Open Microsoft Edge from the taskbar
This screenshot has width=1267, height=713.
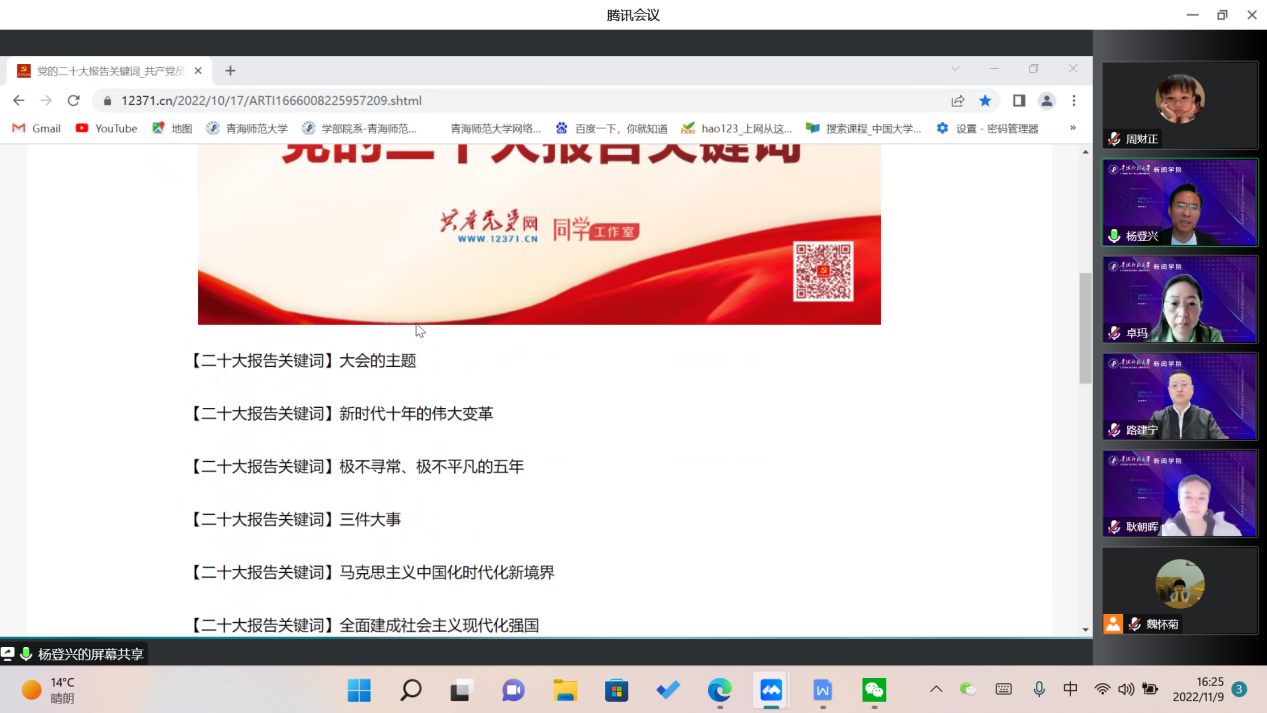click(719, 690)
